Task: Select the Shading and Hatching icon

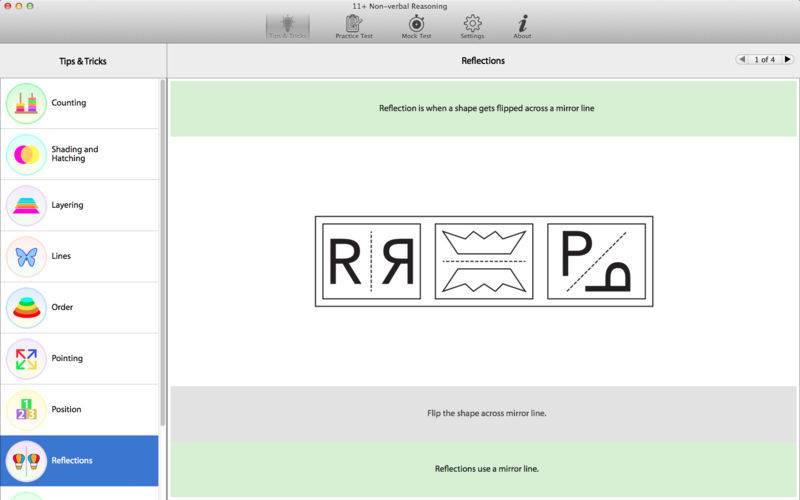Action: tap(27, 154)
